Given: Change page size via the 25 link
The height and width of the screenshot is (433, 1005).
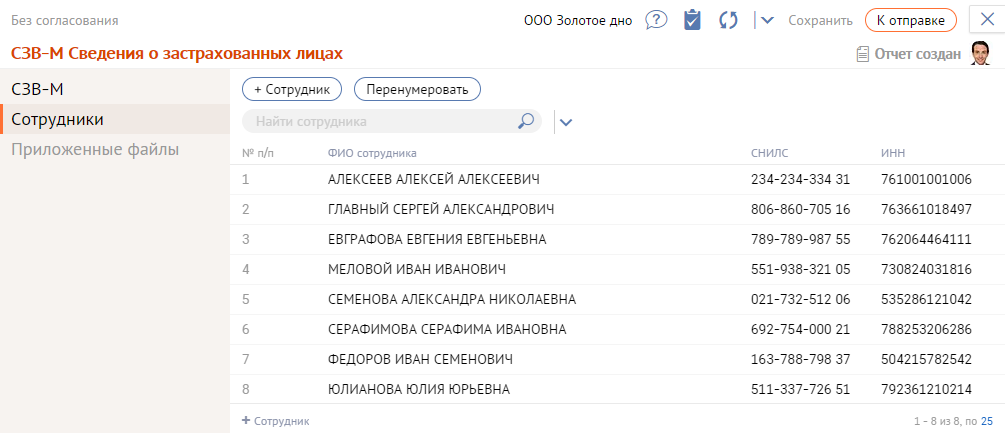Looking at the screenshot, I should [x=988, y=421].
